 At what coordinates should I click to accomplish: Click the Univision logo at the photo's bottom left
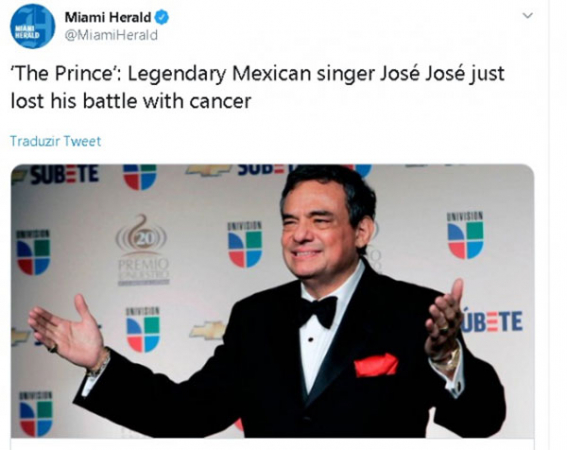[x=35, y=413]
